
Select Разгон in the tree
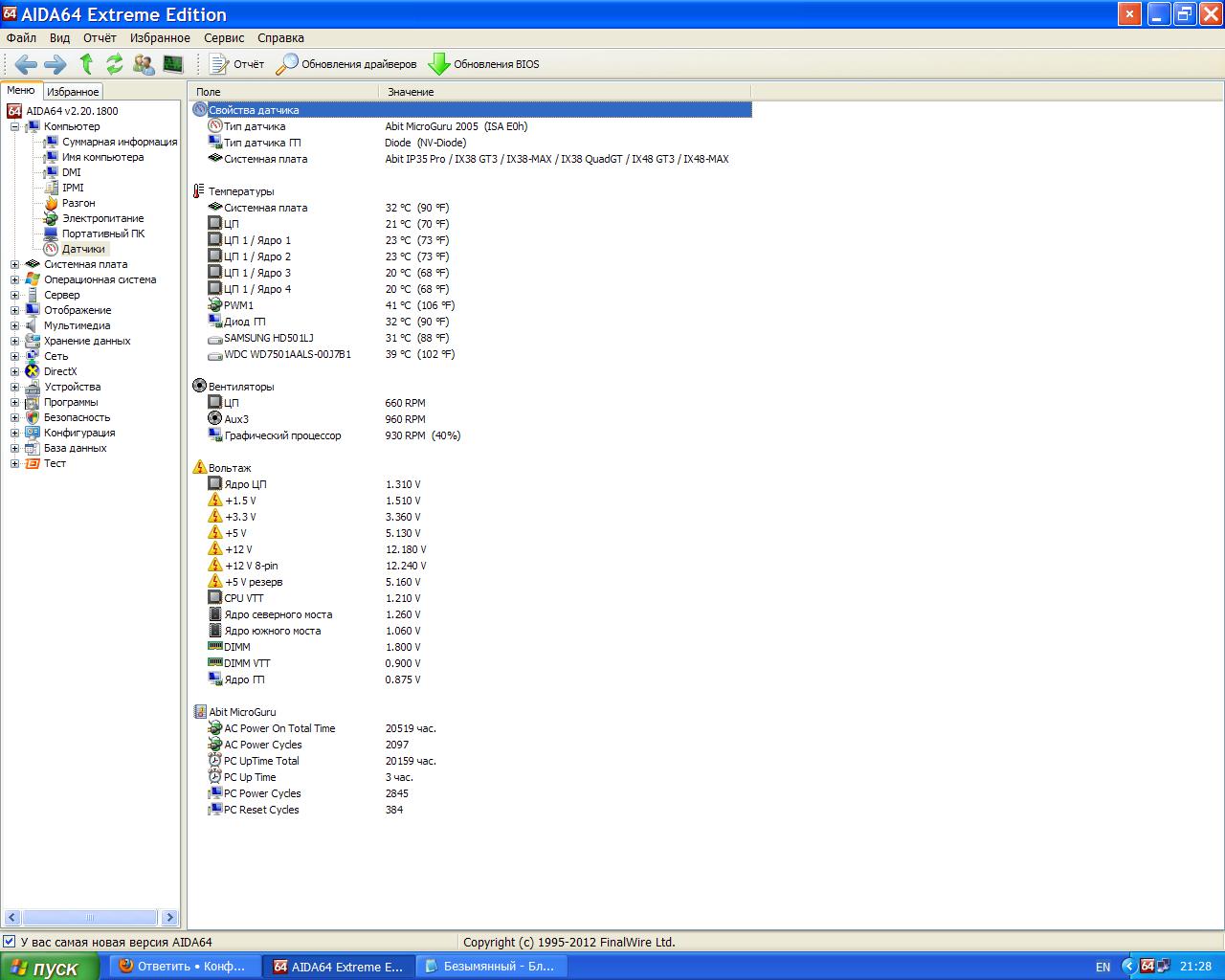tap(78, 203)
